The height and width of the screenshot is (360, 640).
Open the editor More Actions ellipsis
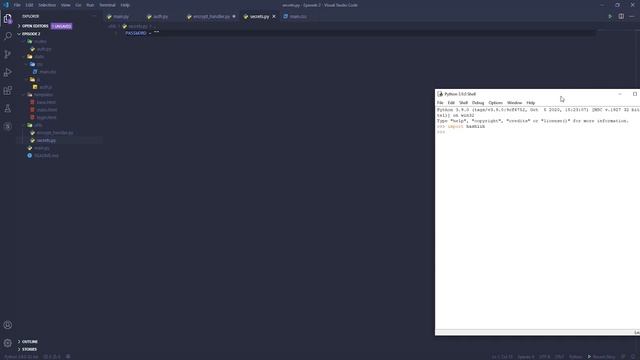pos(631,16)
